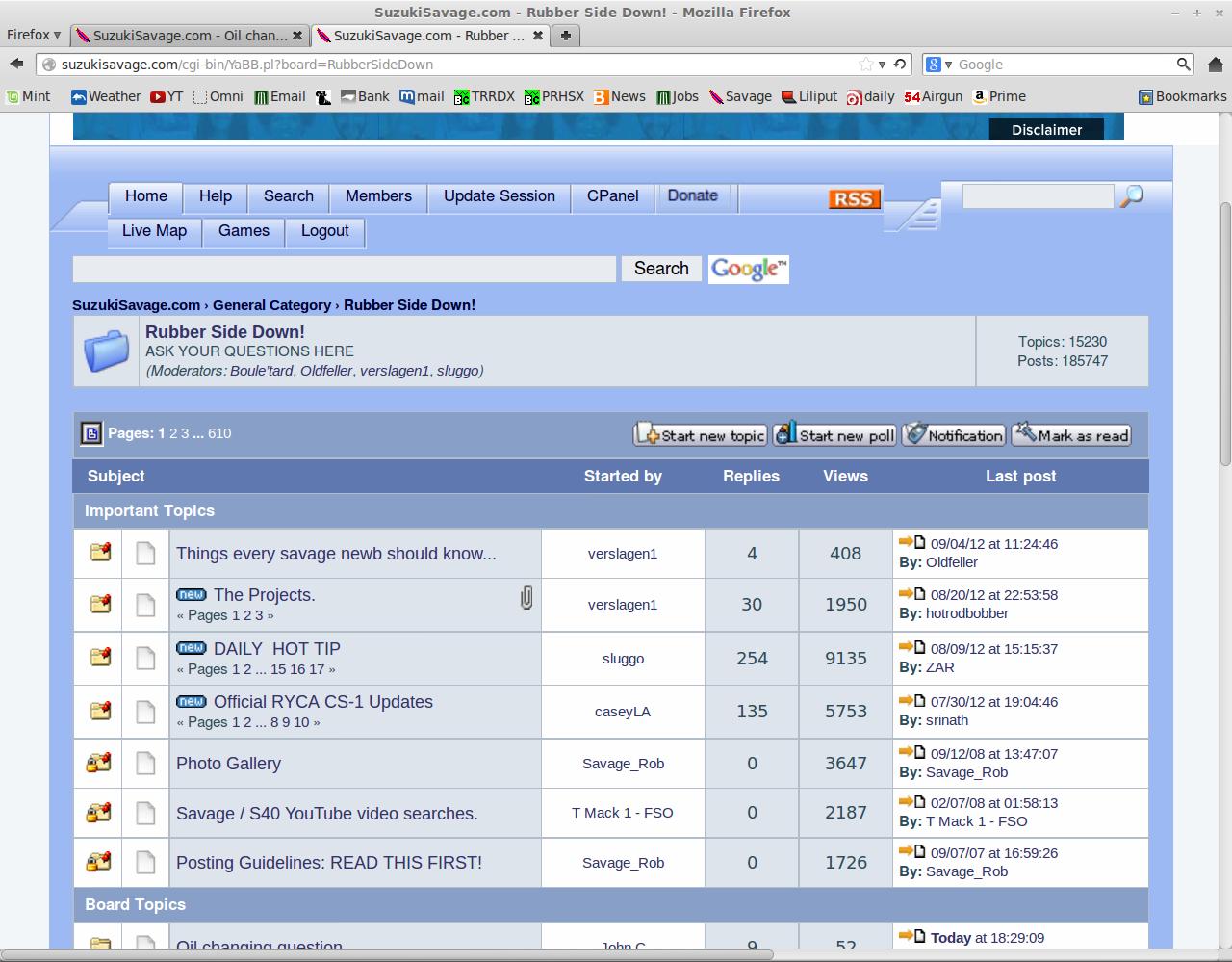
Task: Click the blue folder board icon
Action: [x=106, y=351]
